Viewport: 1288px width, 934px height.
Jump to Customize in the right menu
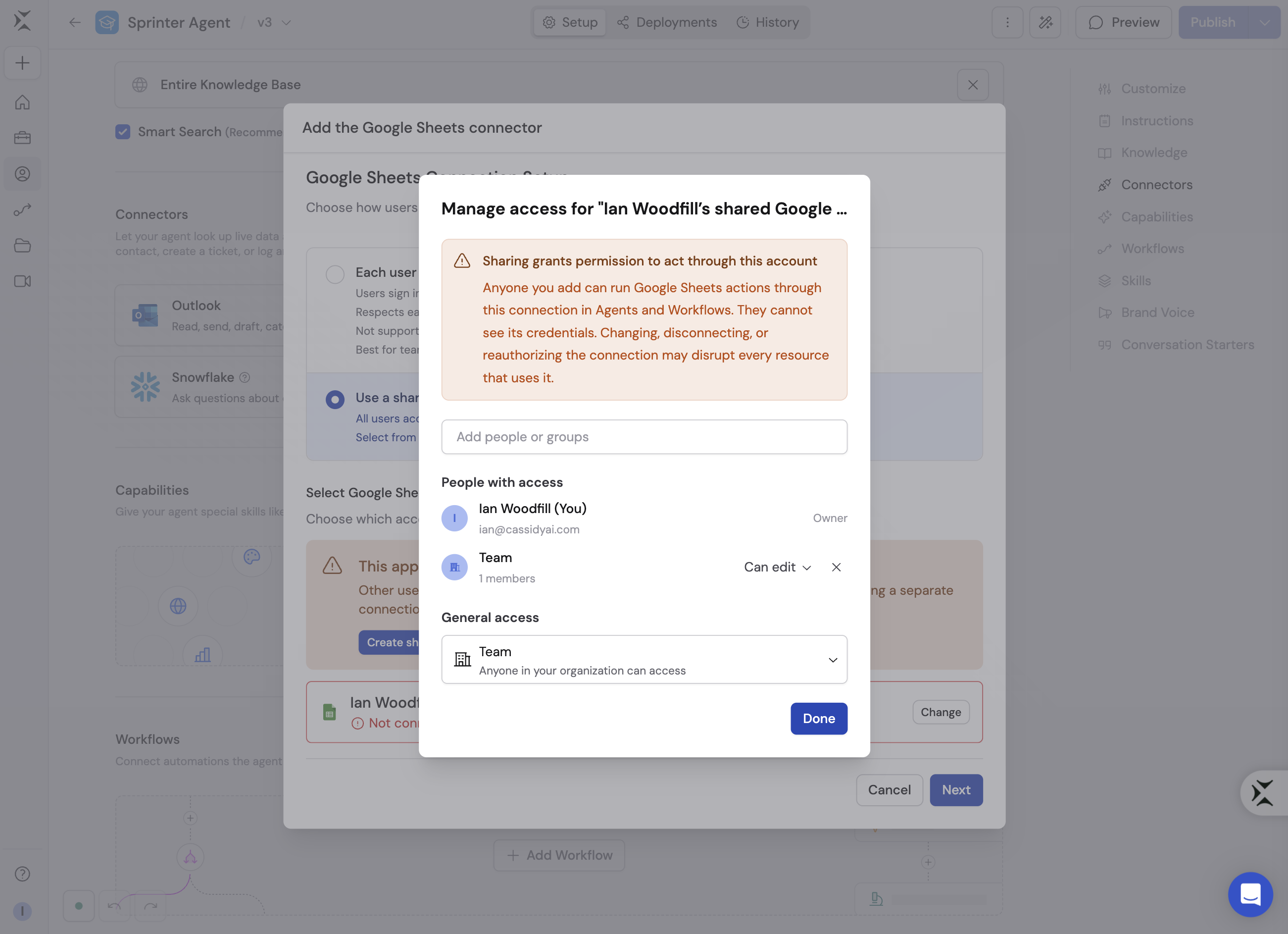pyautogui.click(x=1141, y=89)
